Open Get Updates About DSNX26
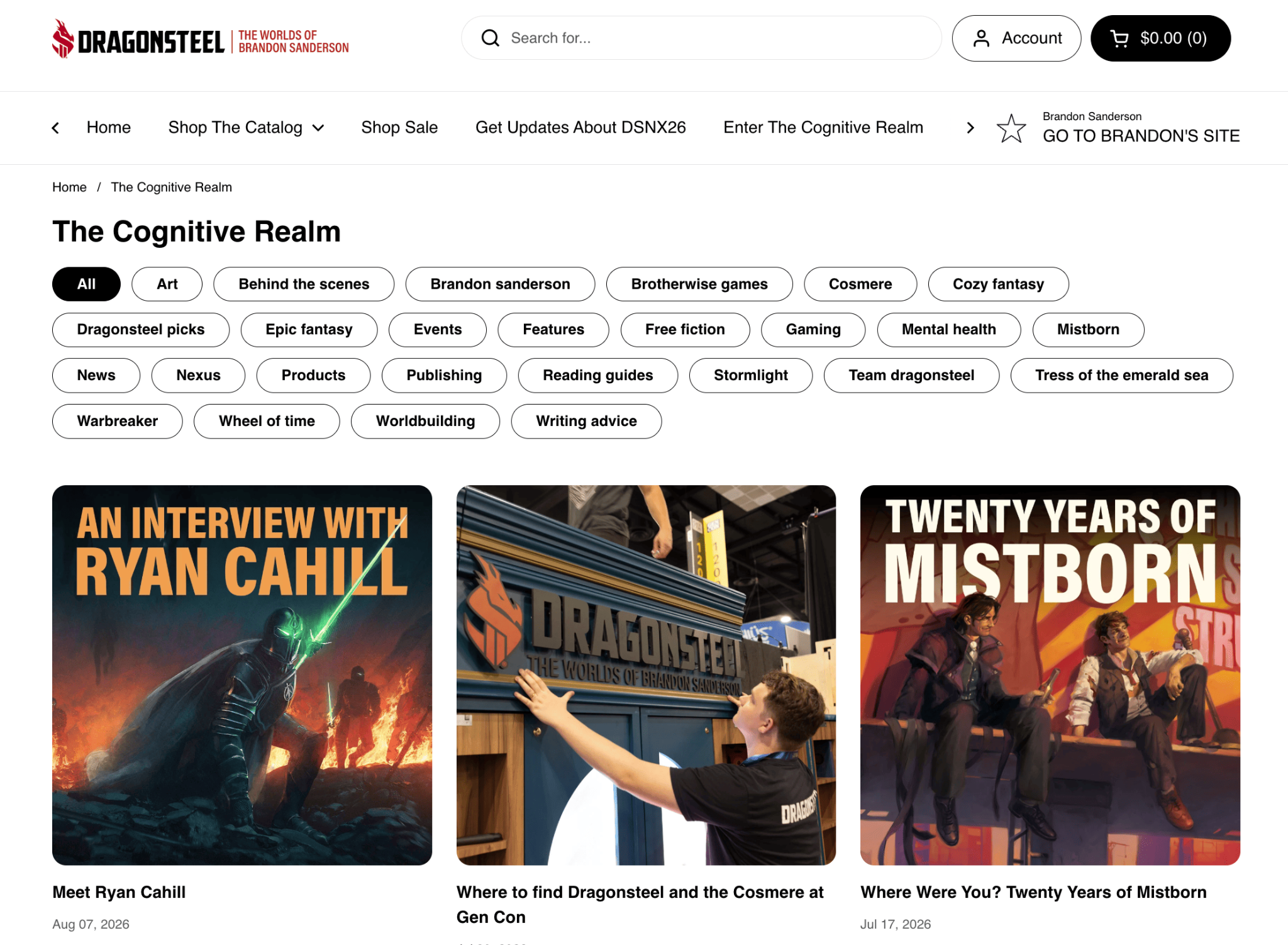This screenshot has width=1288, height=945. pos(580,128)
